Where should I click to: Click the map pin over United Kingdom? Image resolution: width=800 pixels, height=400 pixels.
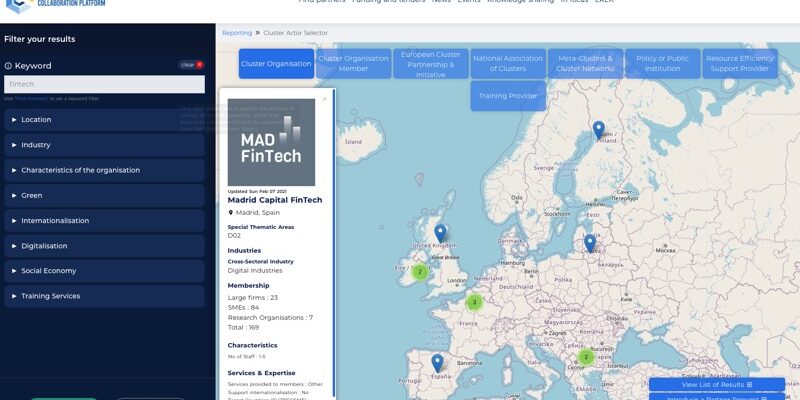(x=440, y=234)
